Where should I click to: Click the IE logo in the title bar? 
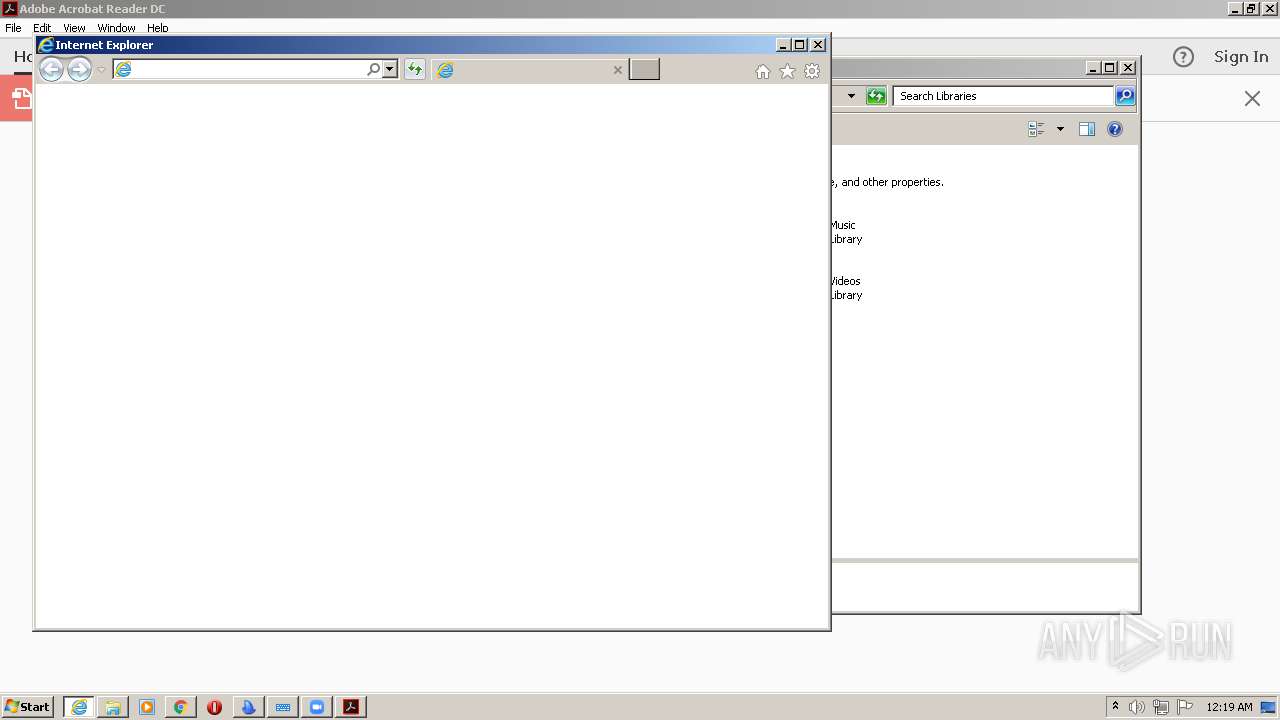pyautogui.click(x=46, y=45)
